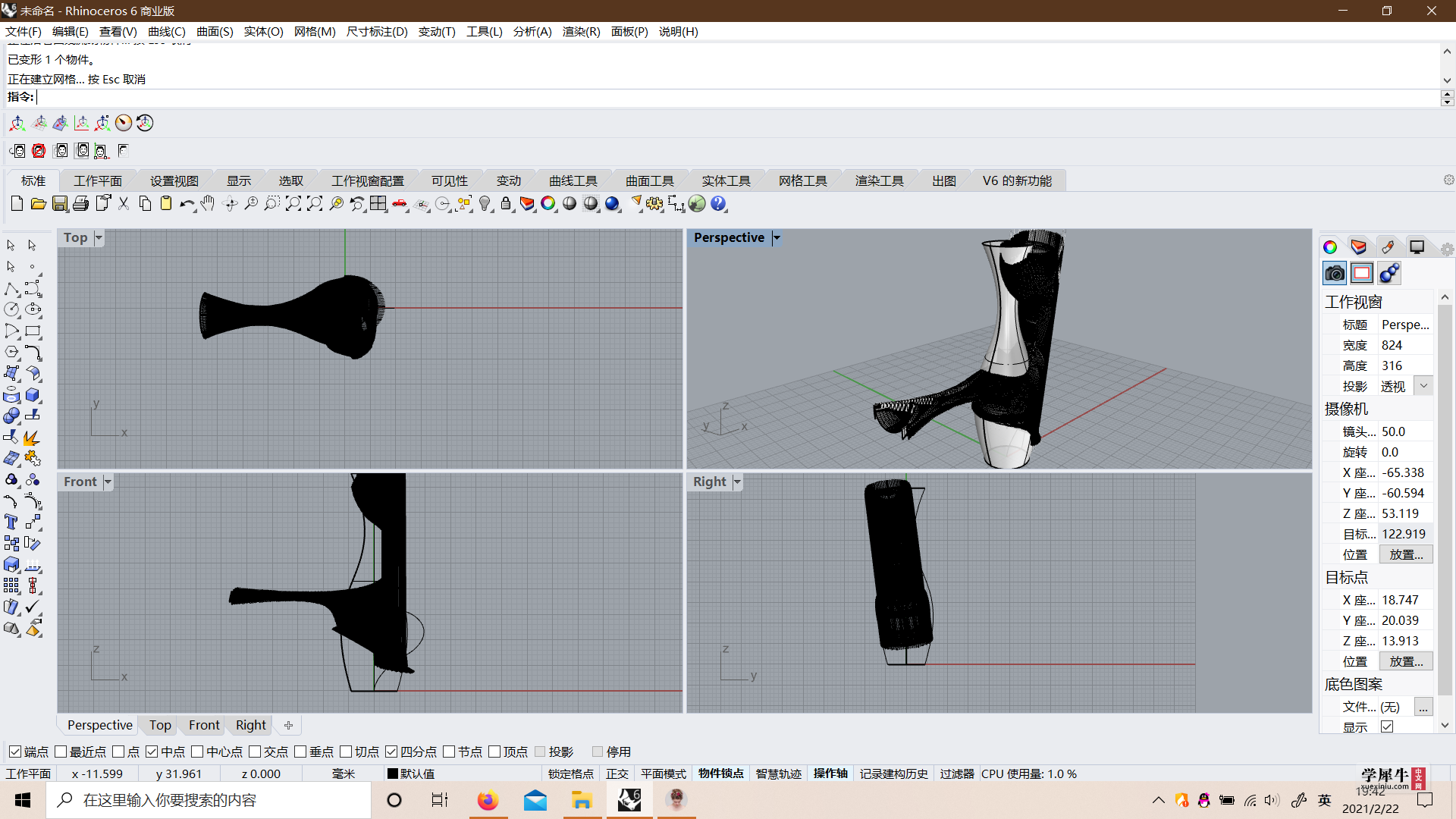
Task: Click the New file icon in Standard toolbar
Action: point(17,203)
